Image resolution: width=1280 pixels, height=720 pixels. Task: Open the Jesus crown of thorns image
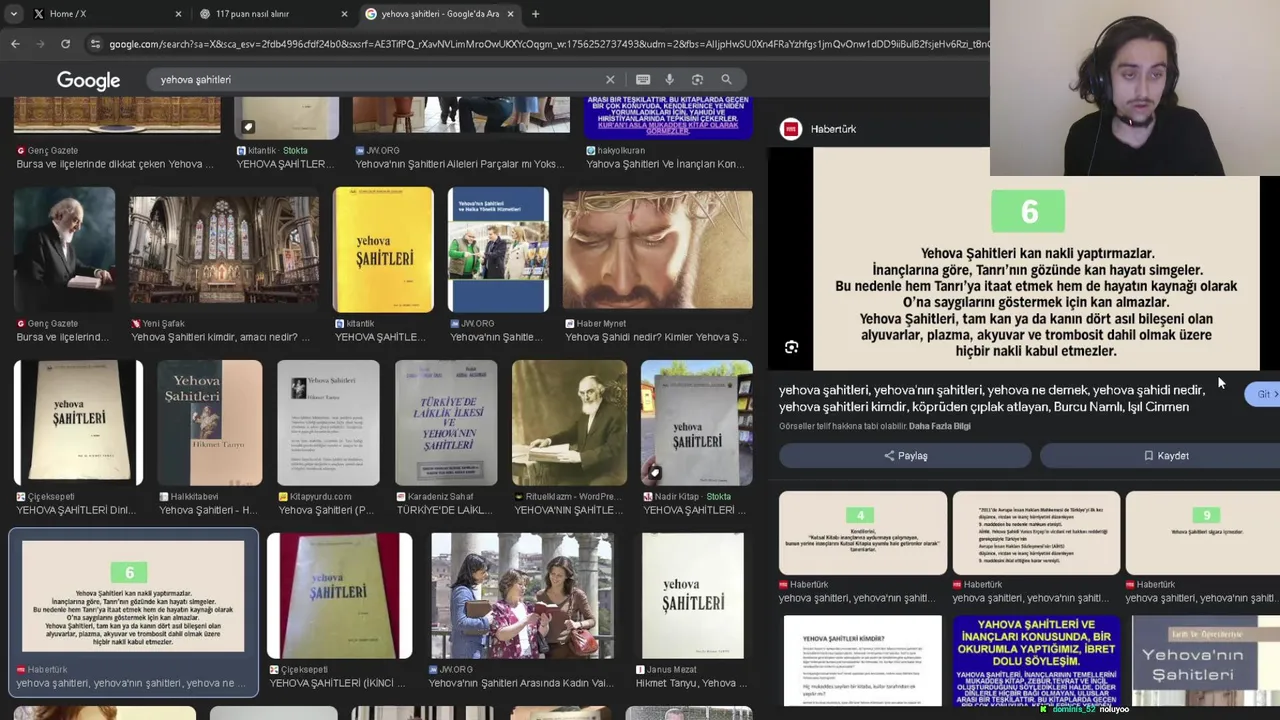(657, 250)
